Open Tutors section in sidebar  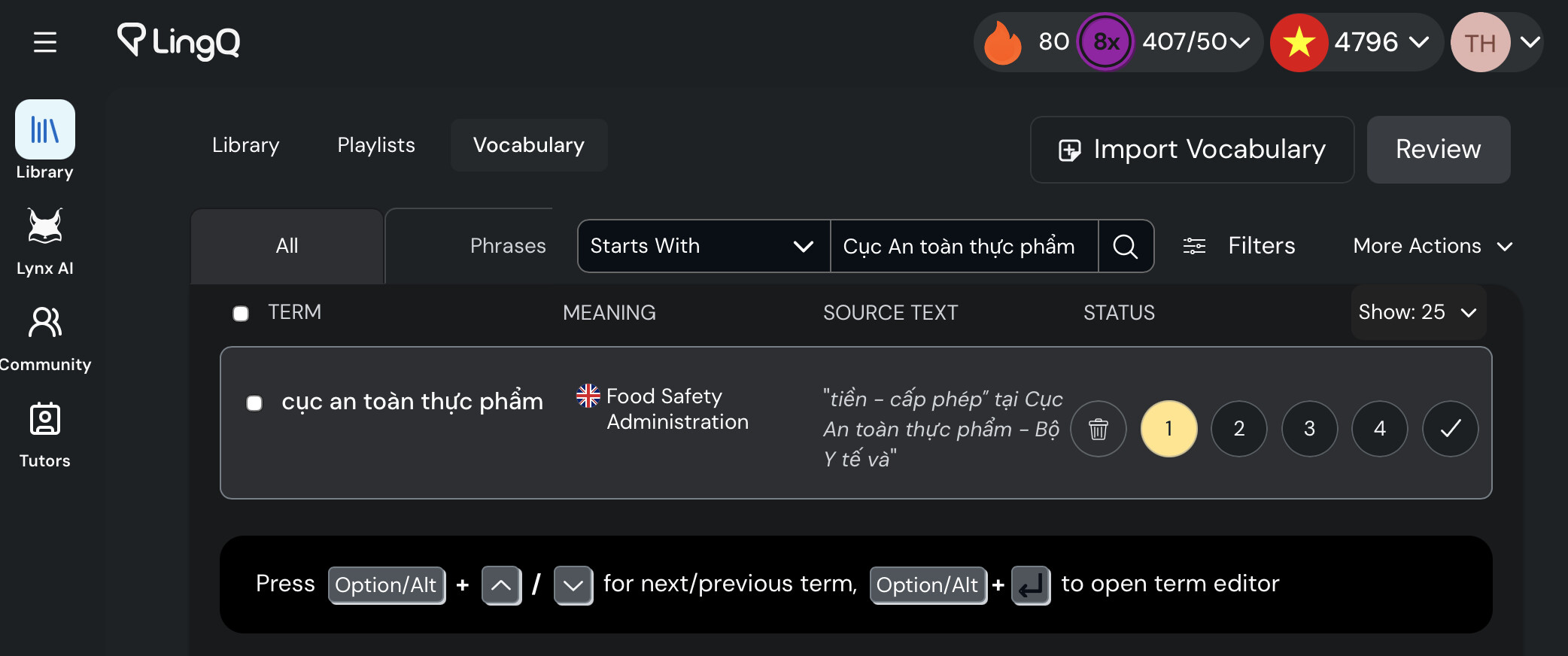click(45, 435)
